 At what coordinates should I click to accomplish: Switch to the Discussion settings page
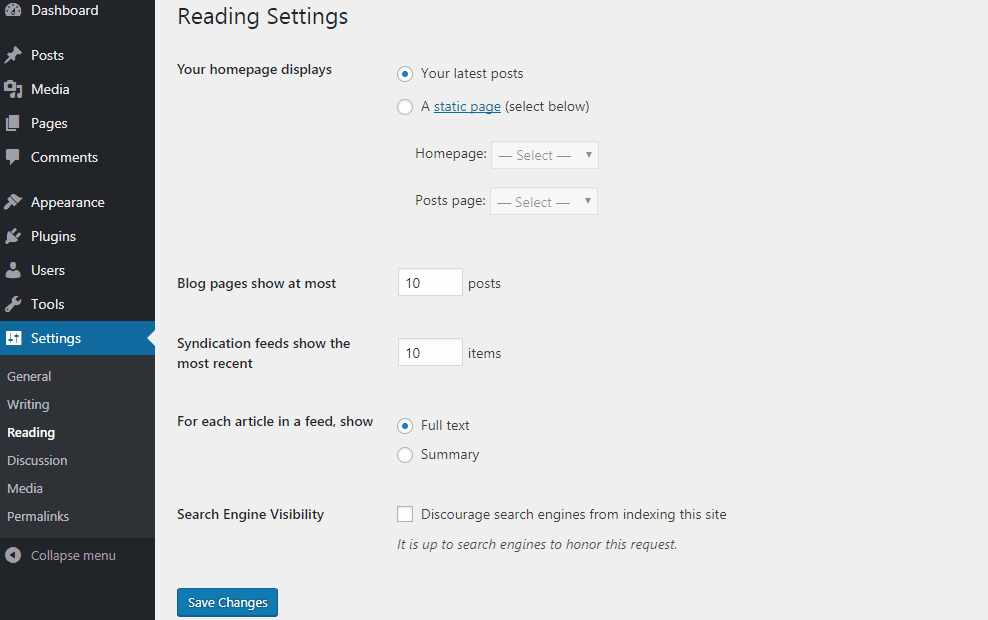pyautogui.click(x=37, y=460)
